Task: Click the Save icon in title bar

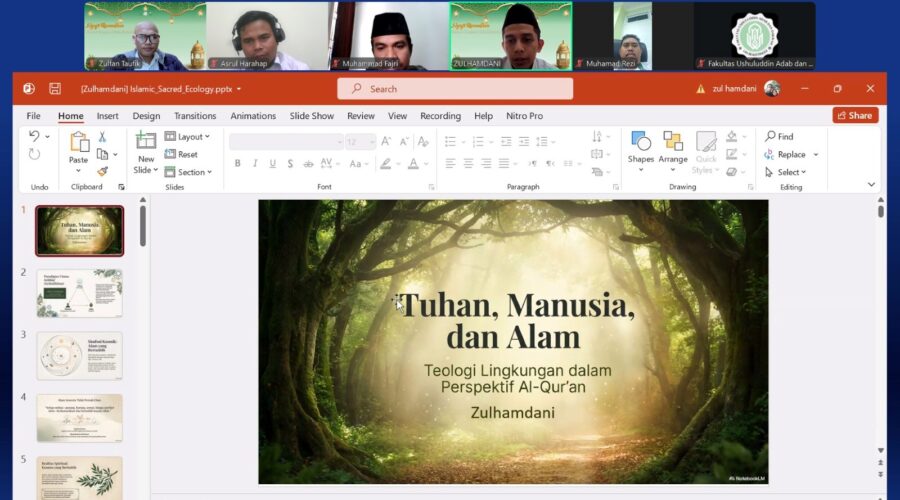Action: [55, 89]
